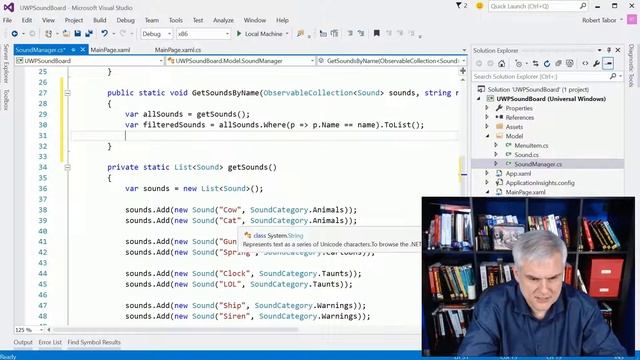The image size is (640, 360).
Task: Open the File menu
Action: point(7,20)
